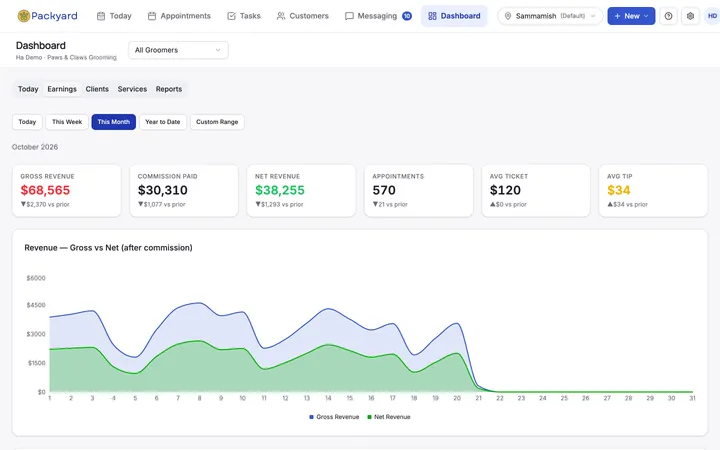
Task: Click the Commission Paid $30,310 card
Action: (184, 191)
